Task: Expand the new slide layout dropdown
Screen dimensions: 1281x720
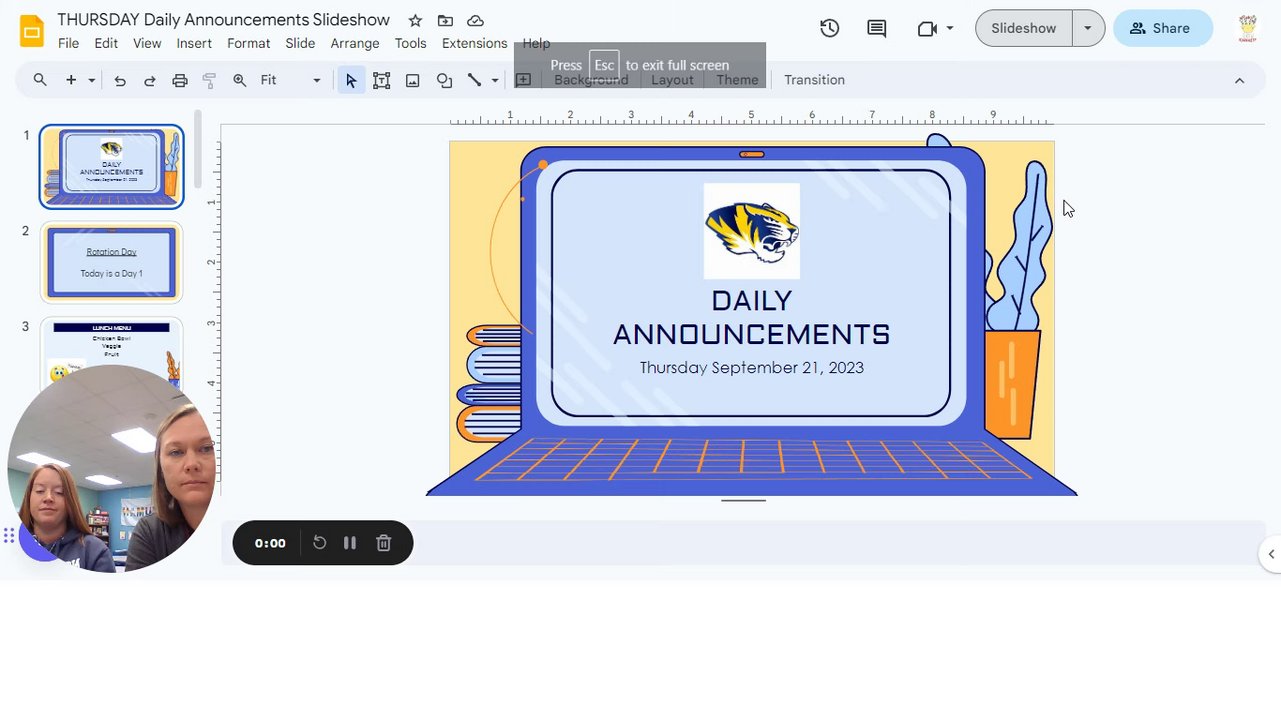Action: [92, 80]
